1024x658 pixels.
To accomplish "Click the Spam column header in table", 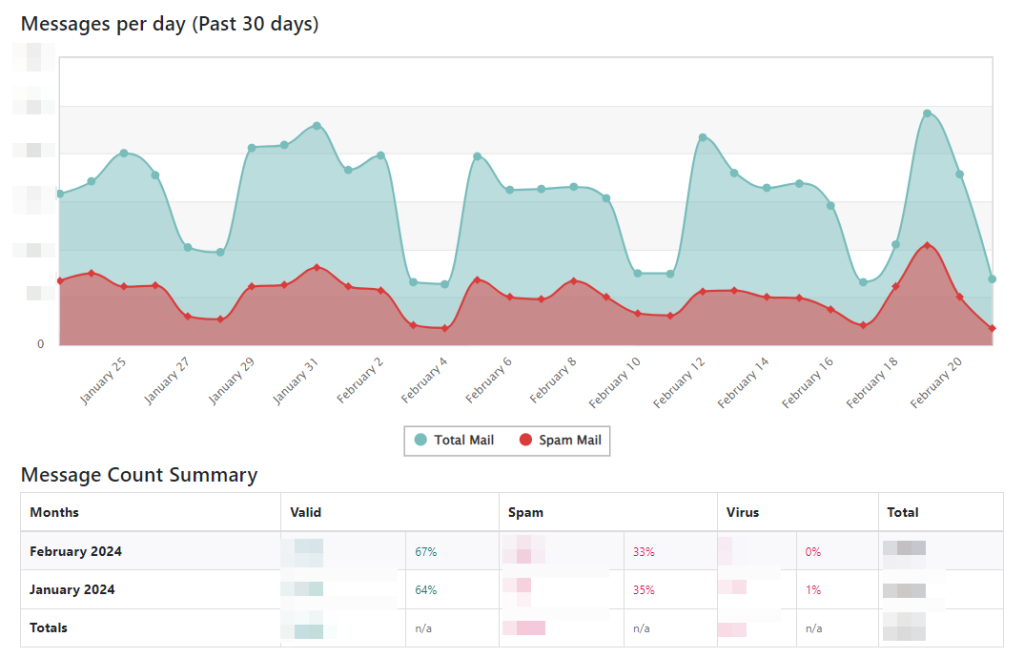I will [525, 512].
